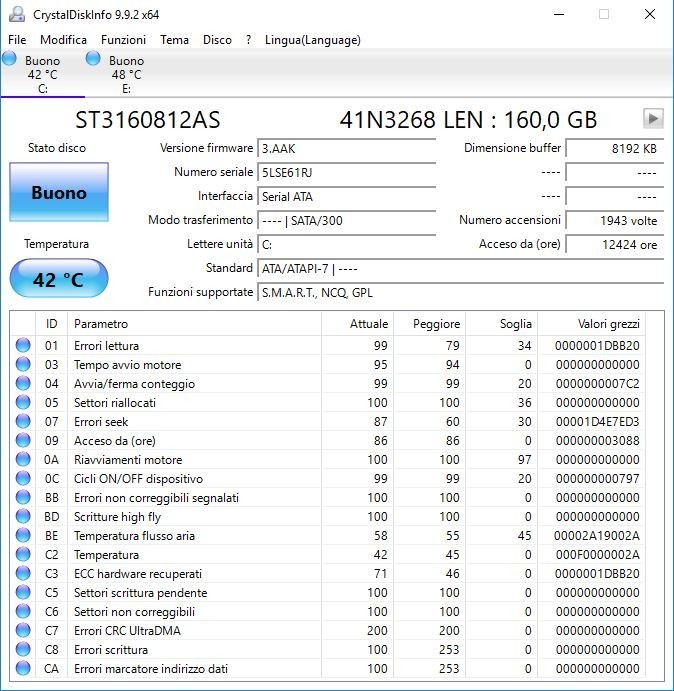The height and width of the screenshot is (691, 674).
Task: Select the C: disk tab
Action: [42, 73]
